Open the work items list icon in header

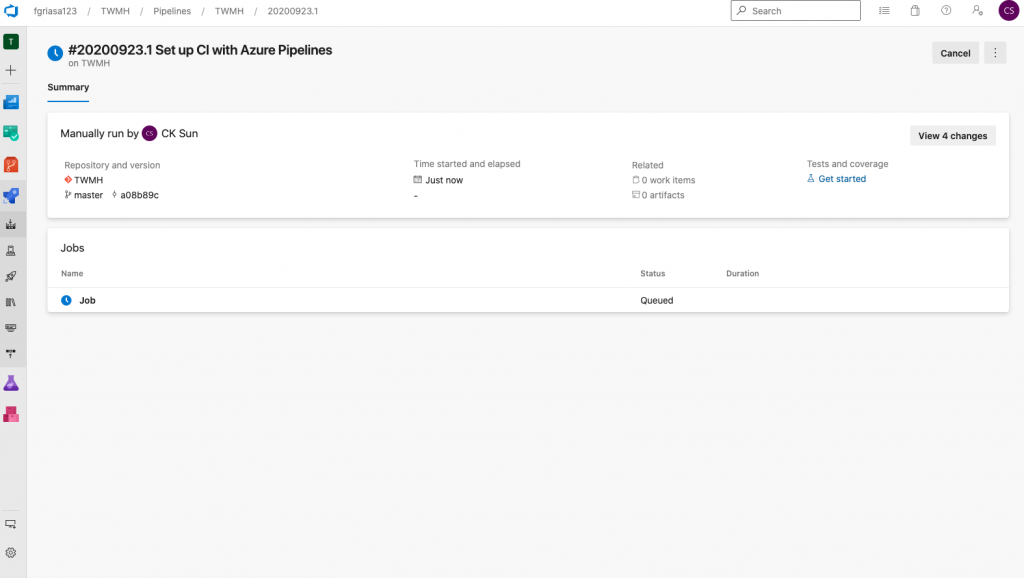pos(884,10)
